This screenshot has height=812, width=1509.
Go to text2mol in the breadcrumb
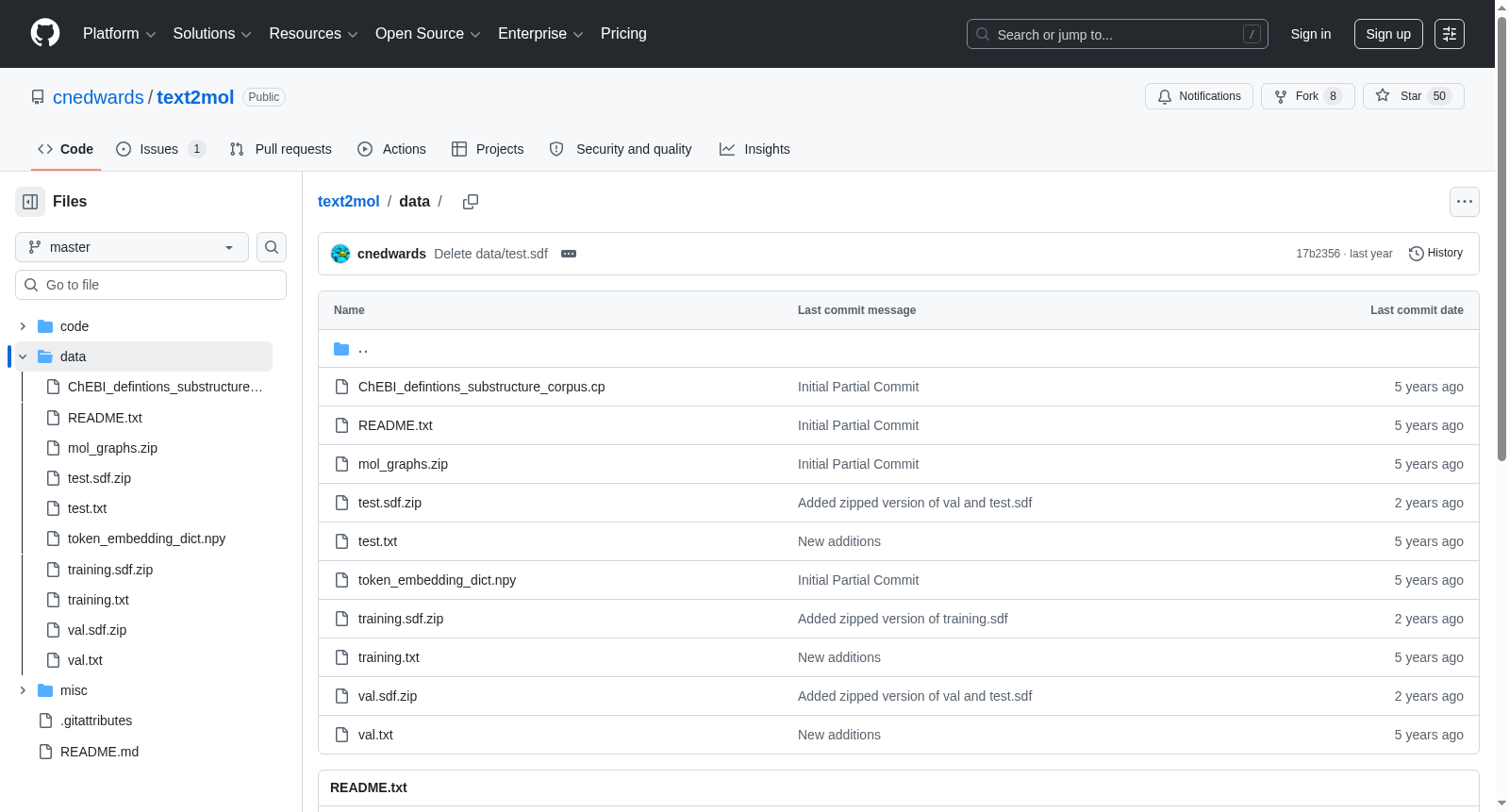pyautogui.click(x=348, y=202)
